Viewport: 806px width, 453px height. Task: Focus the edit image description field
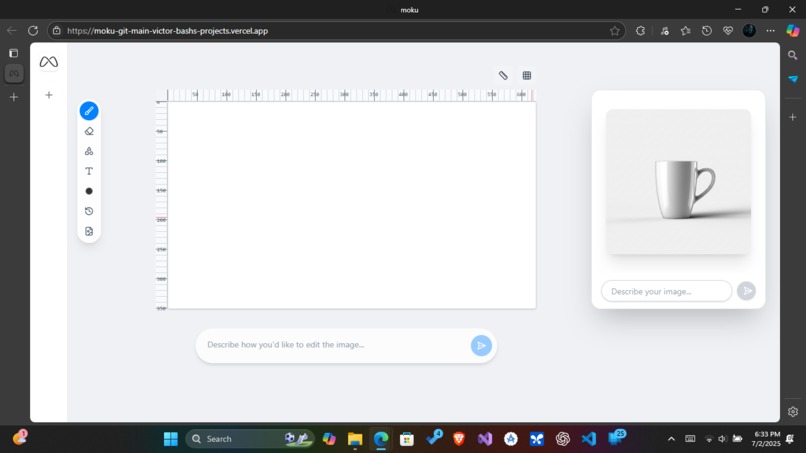(x=335, y=345)
